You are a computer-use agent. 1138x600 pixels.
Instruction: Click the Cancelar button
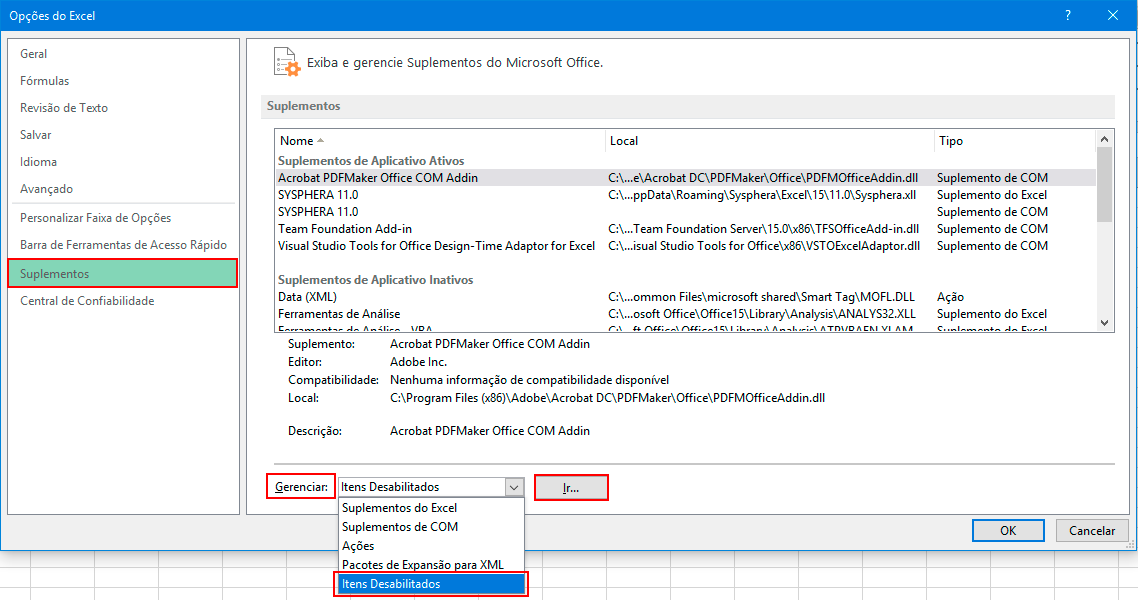1092,531
